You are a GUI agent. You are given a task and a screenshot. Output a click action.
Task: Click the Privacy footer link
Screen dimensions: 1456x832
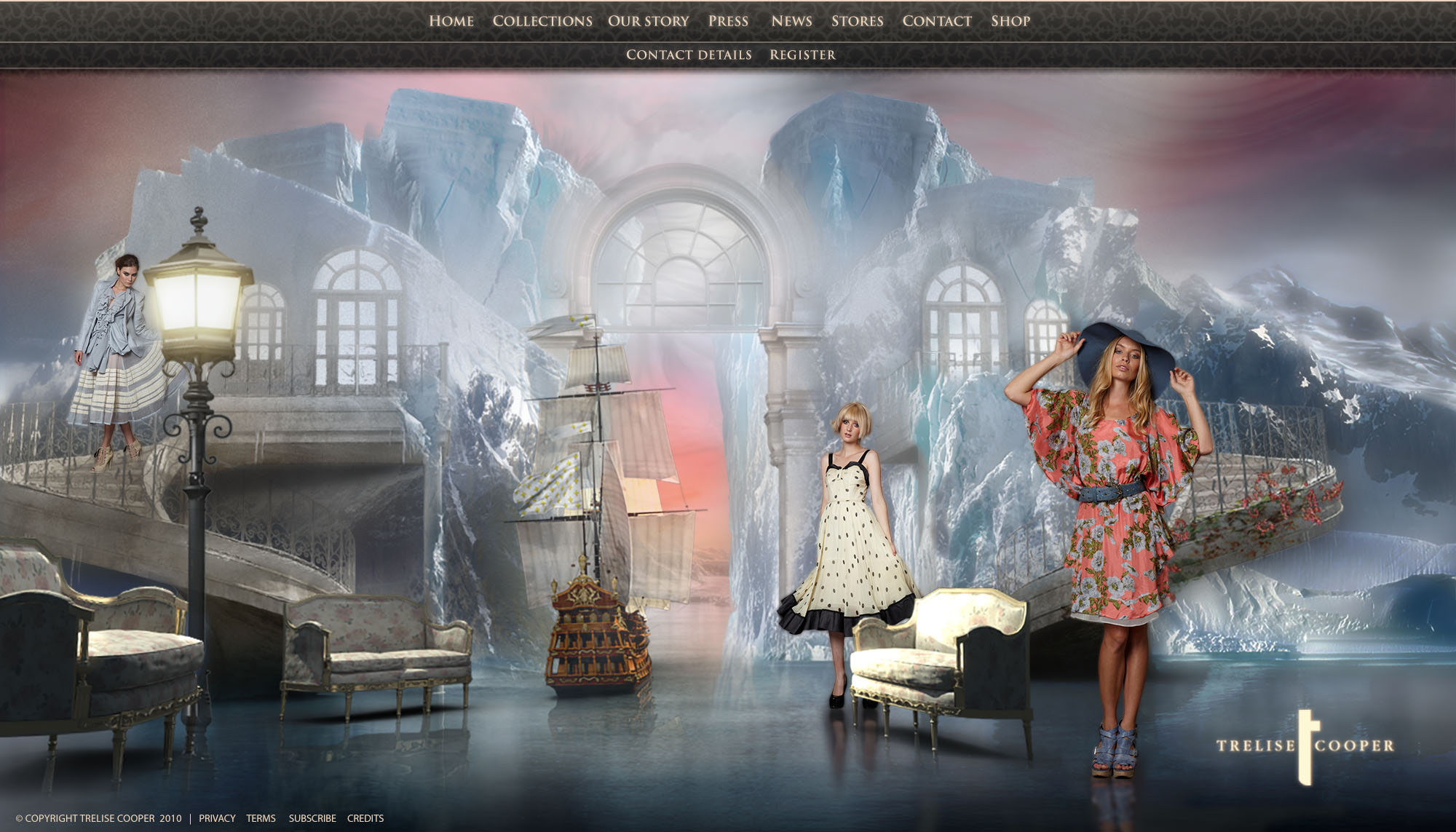point(217,818)
